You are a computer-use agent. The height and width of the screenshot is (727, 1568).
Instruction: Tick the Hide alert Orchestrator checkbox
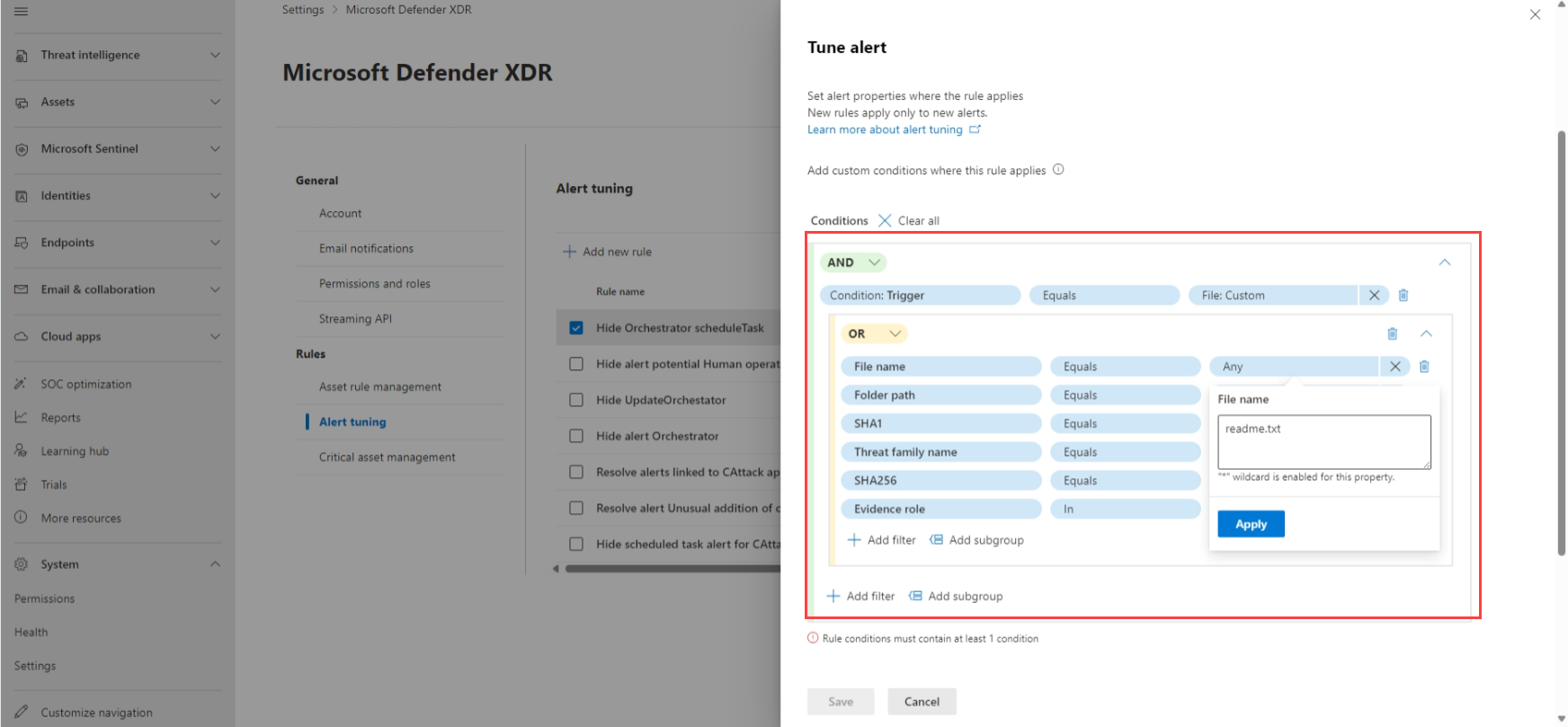click(x=576, y=436)
